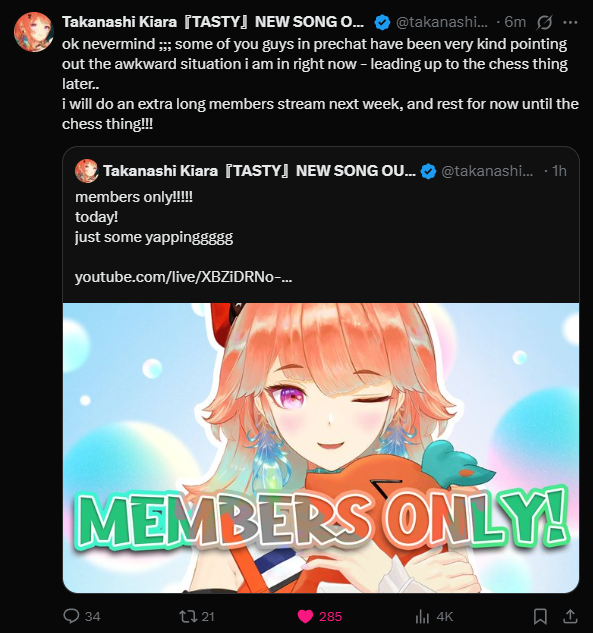The image size is (593, 633).
Task: Open Takanashi Kiara's large profile avatar
Action: (x=34, y=32)
